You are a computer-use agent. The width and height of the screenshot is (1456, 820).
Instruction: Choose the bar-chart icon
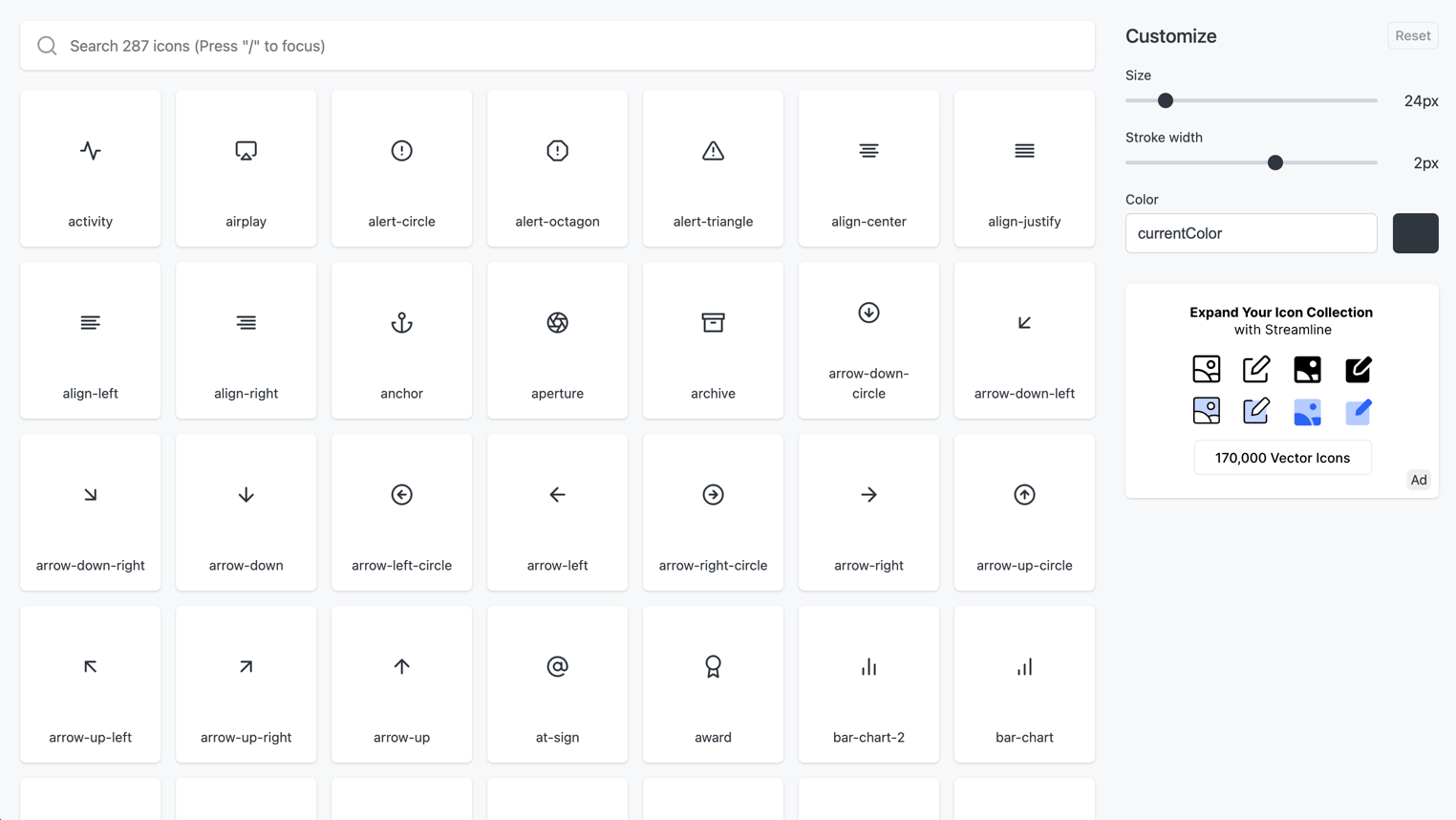pos(1024,684)
